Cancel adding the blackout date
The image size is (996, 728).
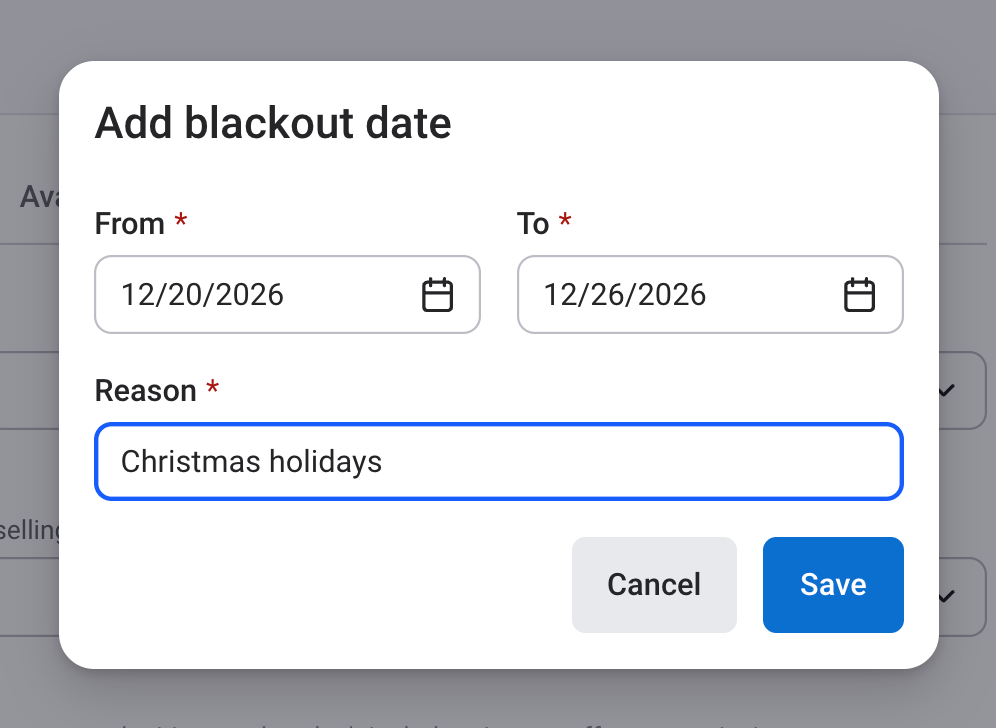click(x=654, y=585)
